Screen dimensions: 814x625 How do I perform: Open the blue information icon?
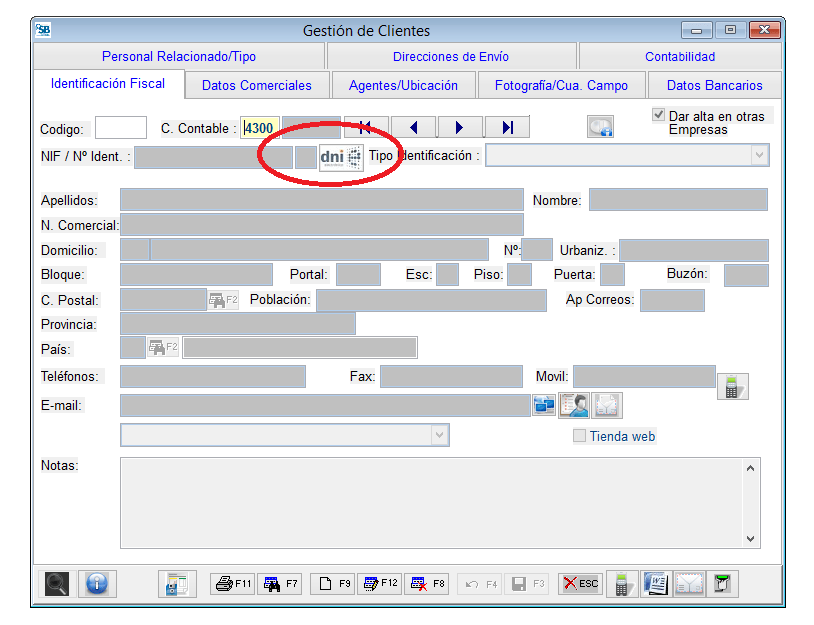click(96, 584)
